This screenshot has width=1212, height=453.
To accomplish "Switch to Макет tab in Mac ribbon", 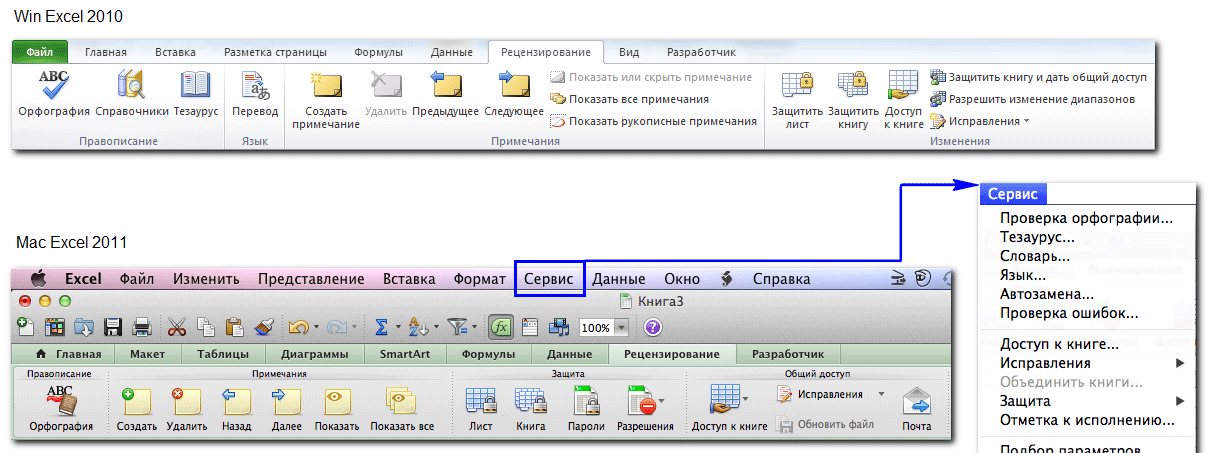I will 146,354.
